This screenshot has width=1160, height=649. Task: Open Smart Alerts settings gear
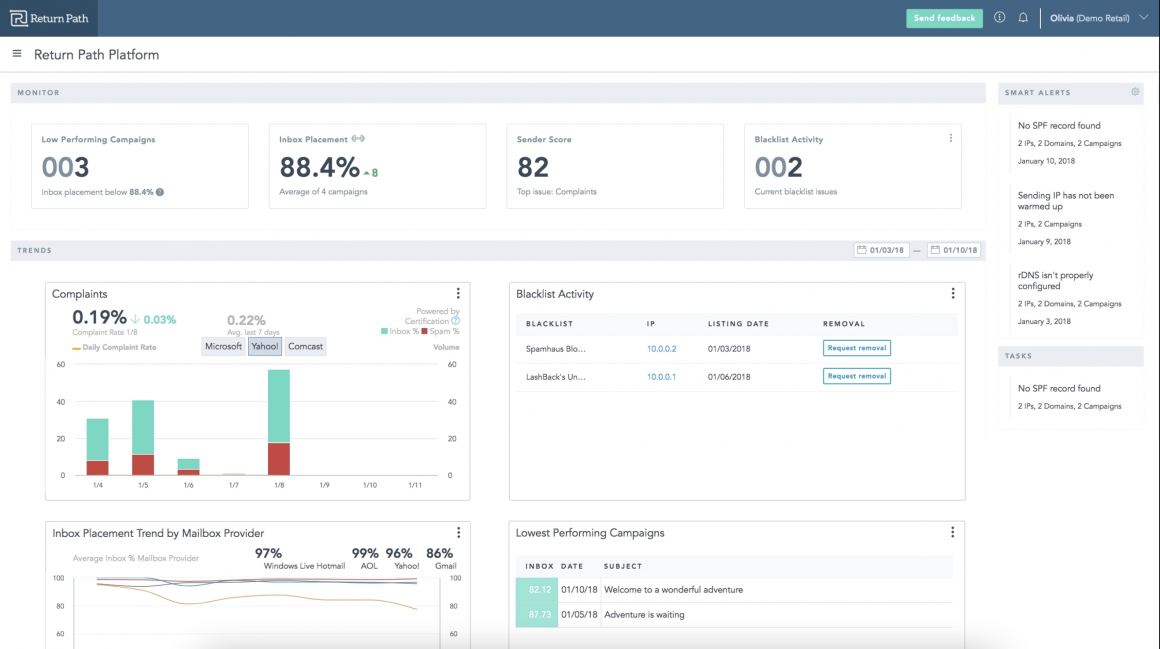pyautogui.click(x=1135, y=92)
